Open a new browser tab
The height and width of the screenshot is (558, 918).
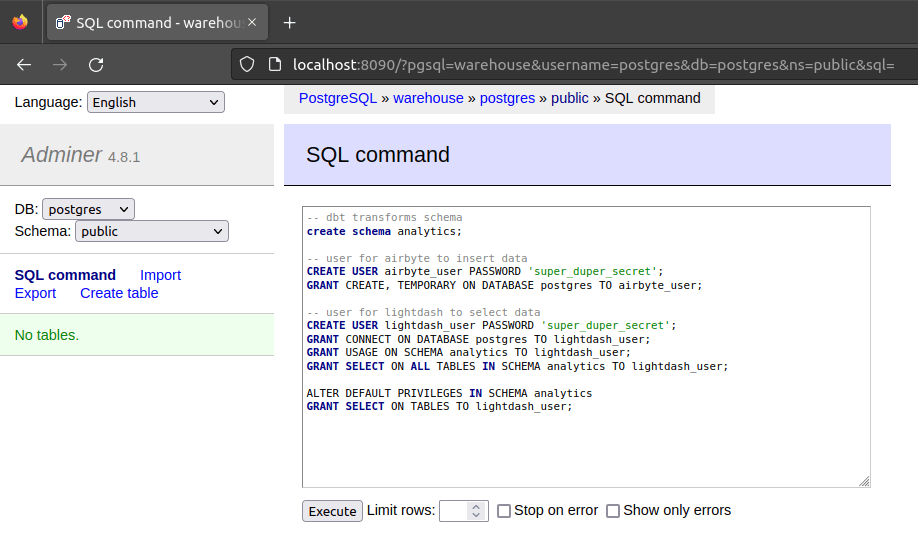289,22
